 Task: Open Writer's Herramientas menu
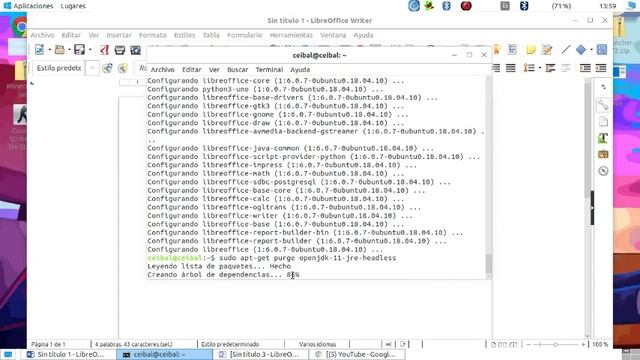click(291, 35)
